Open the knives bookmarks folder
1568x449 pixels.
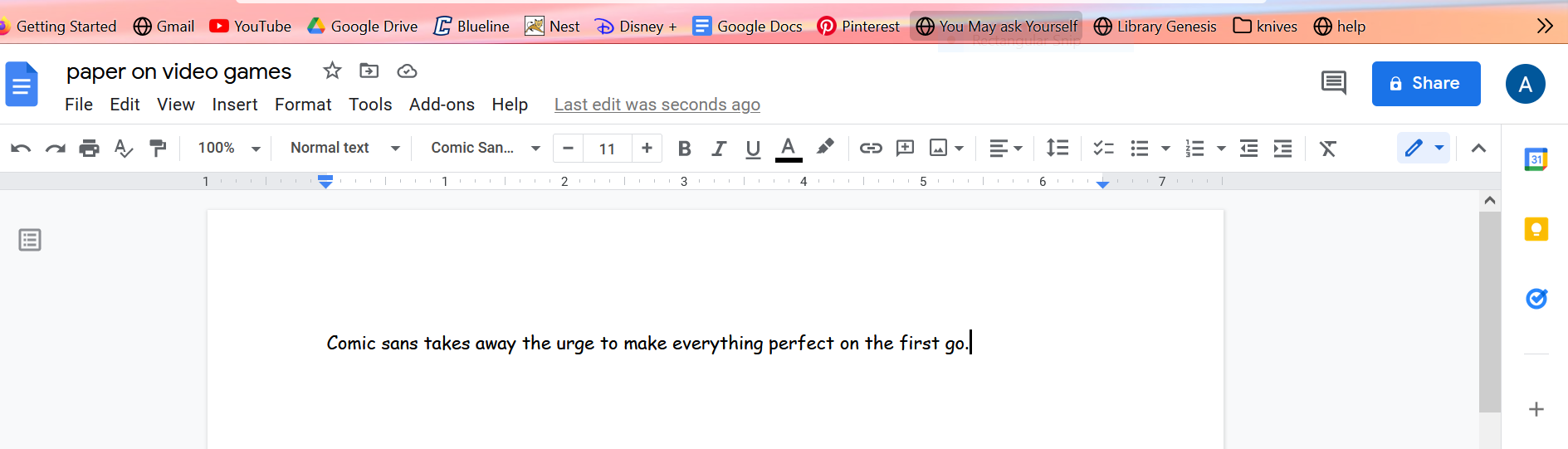click(1265, 27)
